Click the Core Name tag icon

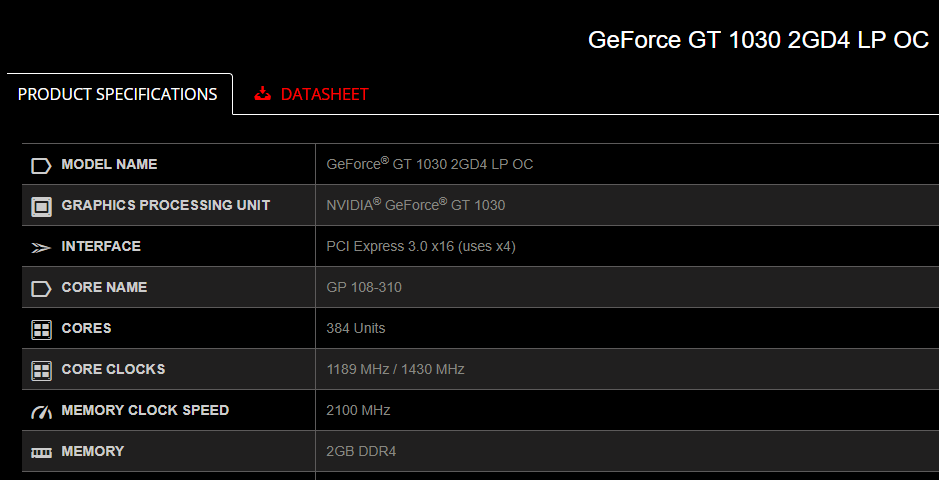click(x=41, y=289)
